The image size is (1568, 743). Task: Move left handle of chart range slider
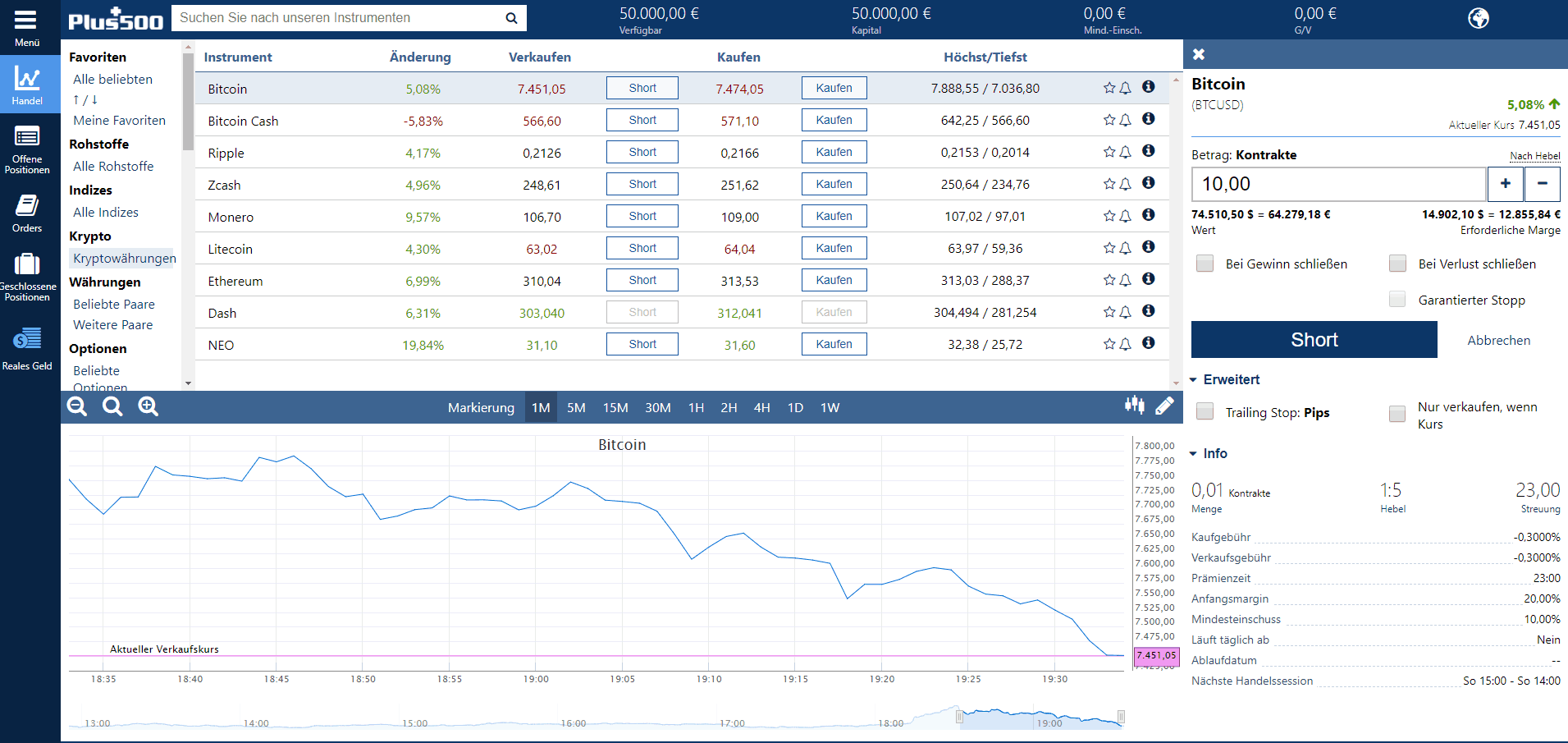[959, 718]
